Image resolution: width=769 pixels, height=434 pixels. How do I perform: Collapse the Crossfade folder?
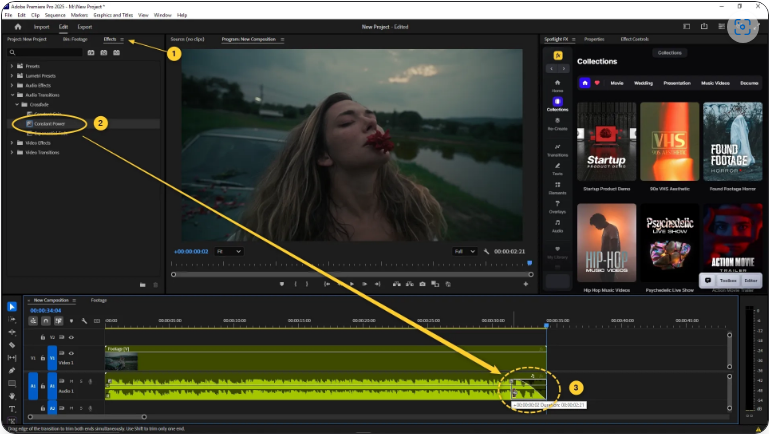coord(17,104)
